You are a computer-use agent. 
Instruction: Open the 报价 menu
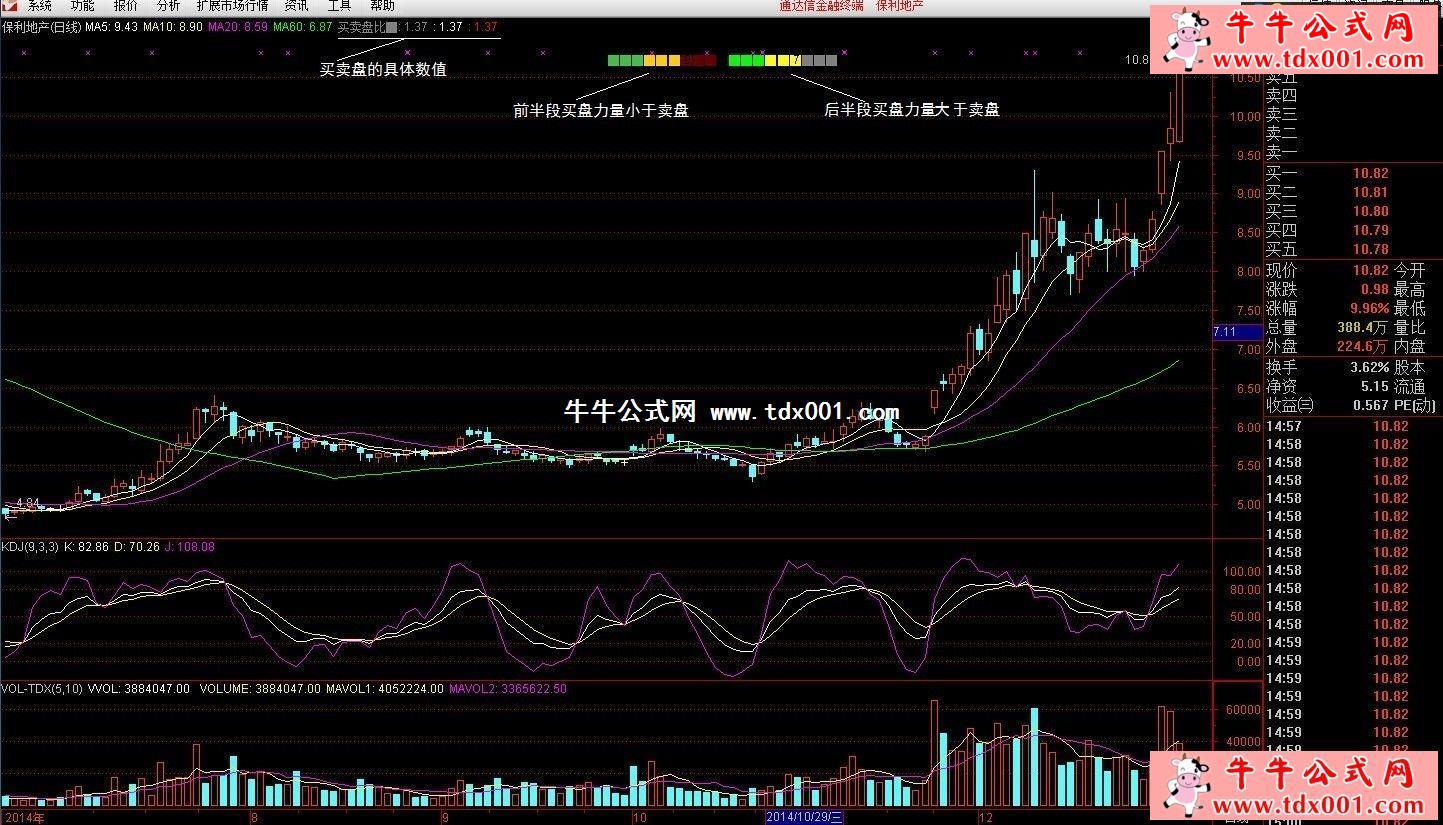click(126, 5)
